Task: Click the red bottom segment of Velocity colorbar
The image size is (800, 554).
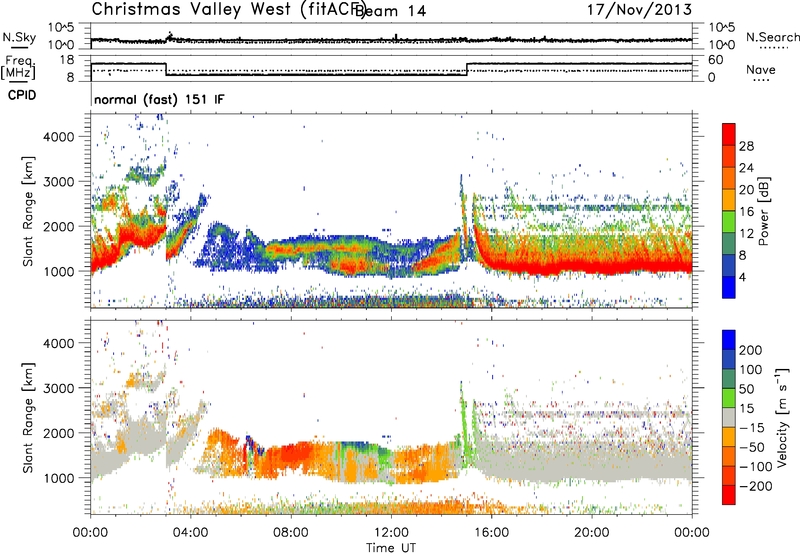Action: tap(729, 495)
